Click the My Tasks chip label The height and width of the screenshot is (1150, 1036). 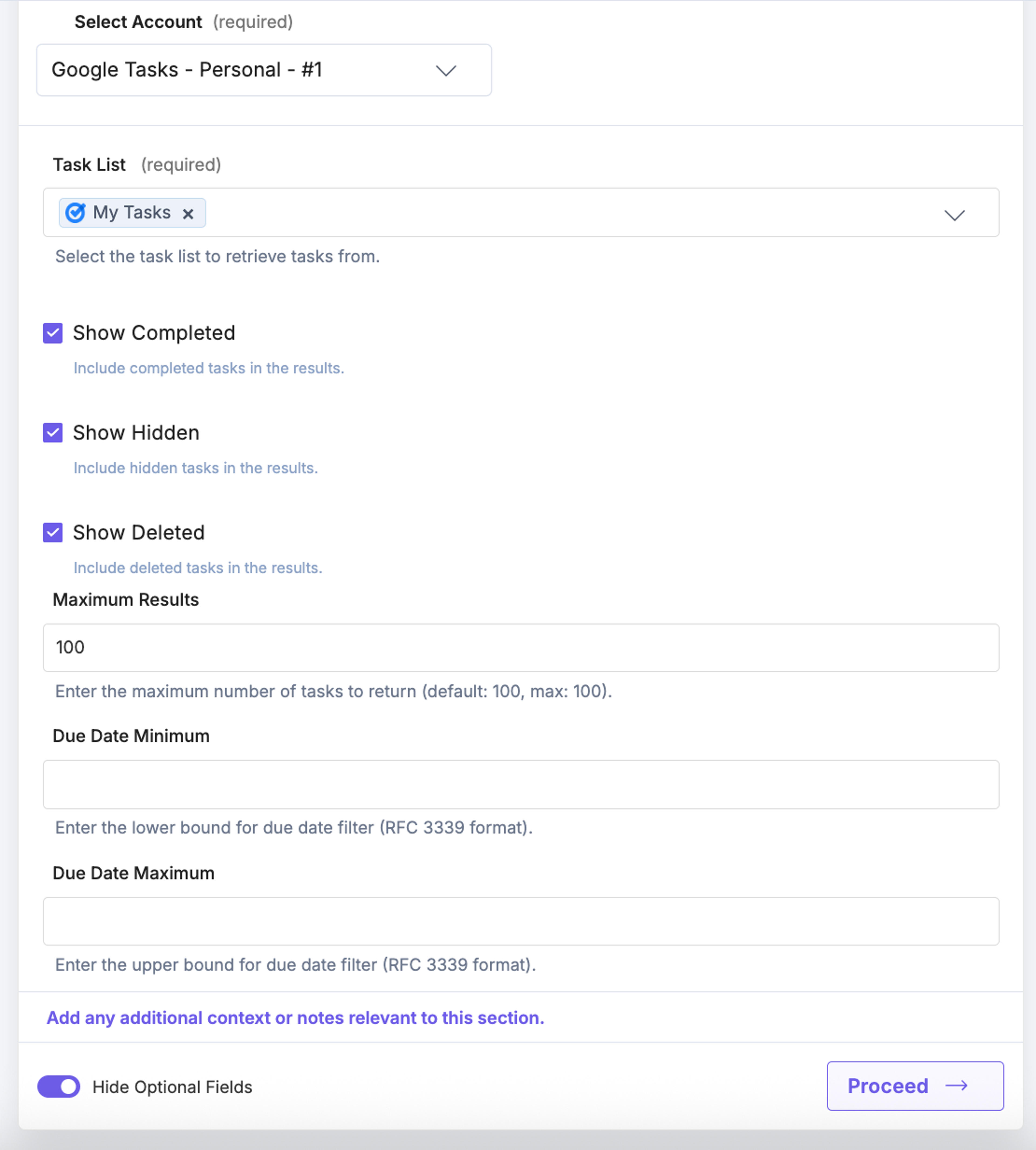pos(131,212)
